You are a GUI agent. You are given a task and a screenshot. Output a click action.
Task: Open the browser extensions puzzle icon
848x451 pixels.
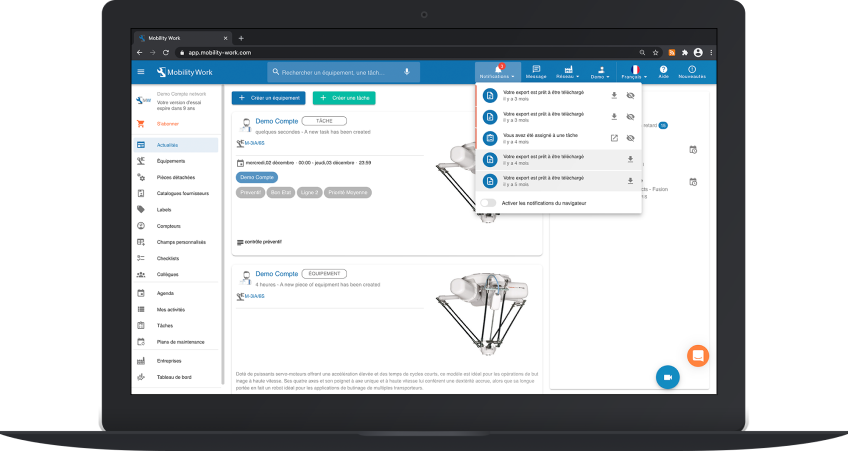(x=685, y=52)
